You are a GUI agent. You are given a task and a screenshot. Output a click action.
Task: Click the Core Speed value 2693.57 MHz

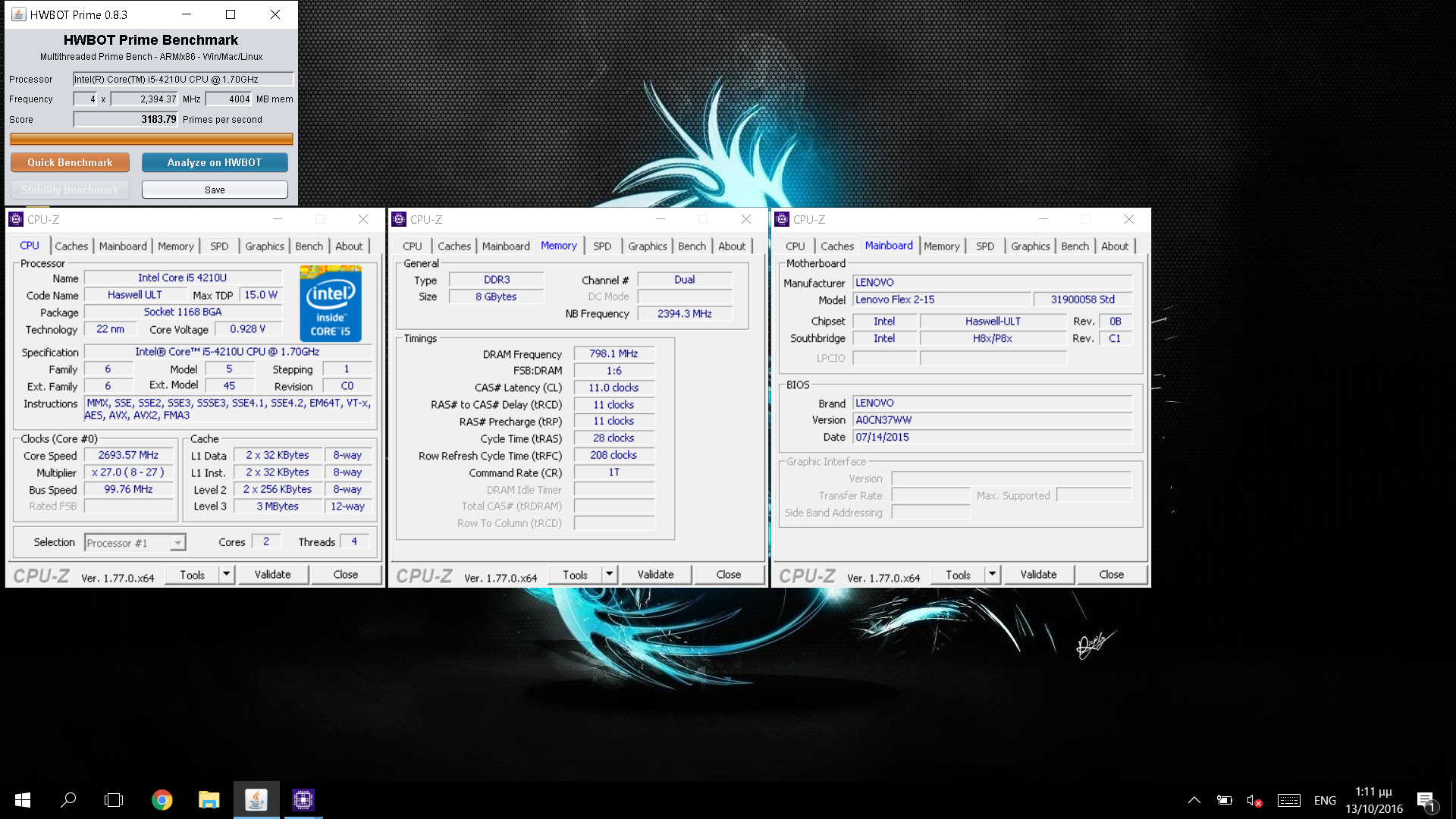click(128, 455)
